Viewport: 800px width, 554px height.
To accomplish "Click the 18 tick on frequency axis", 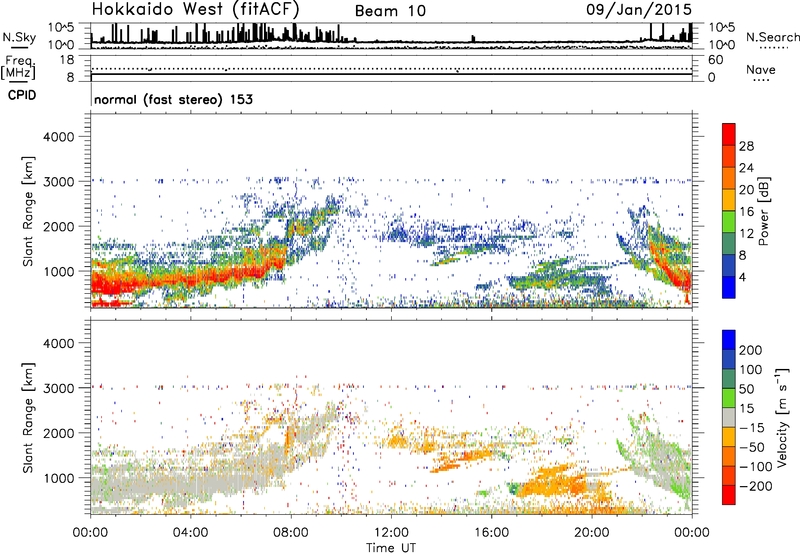I will click(67, 60).
